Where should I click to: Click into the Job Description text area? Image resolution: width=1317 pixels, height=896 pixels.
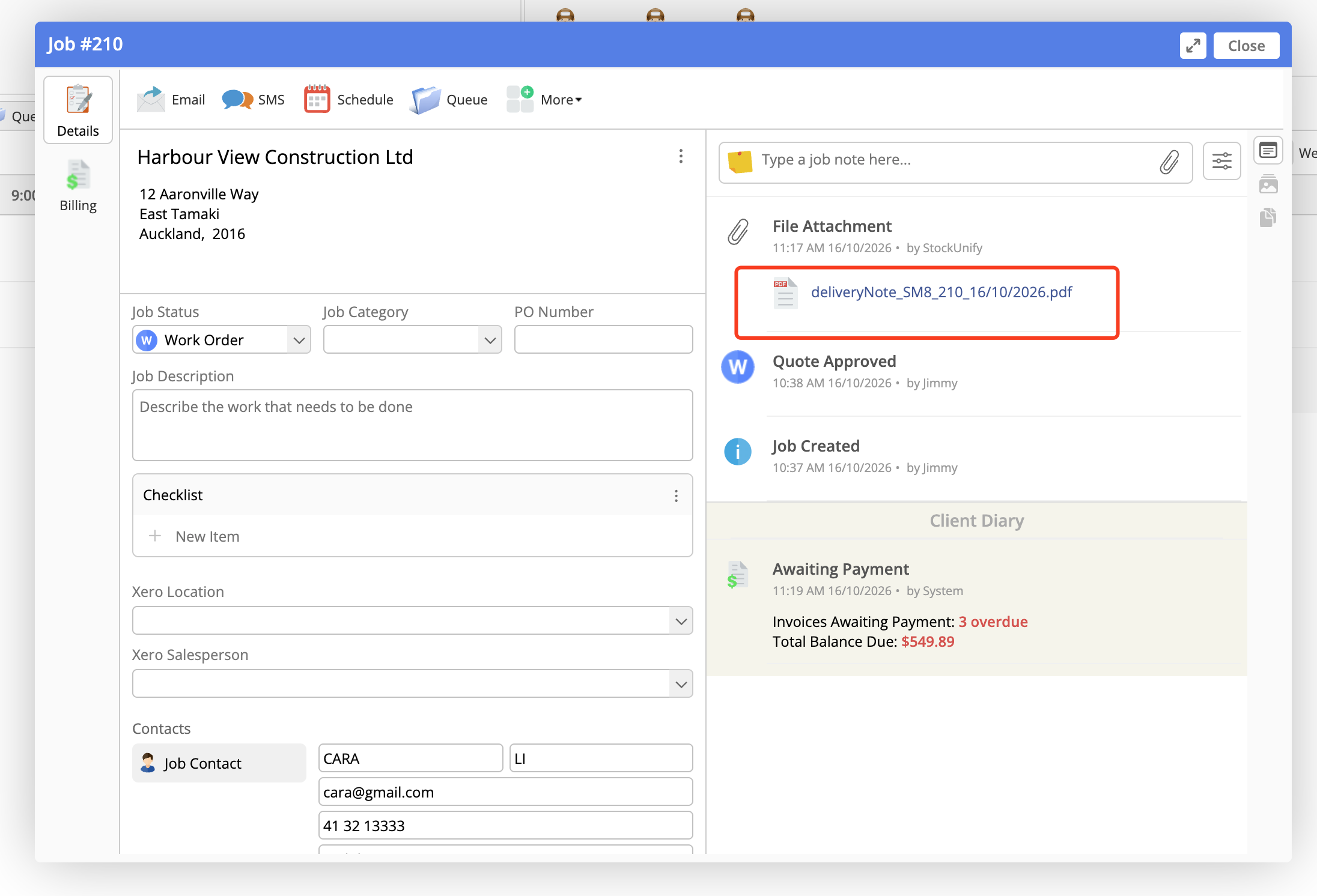point(412,425)
